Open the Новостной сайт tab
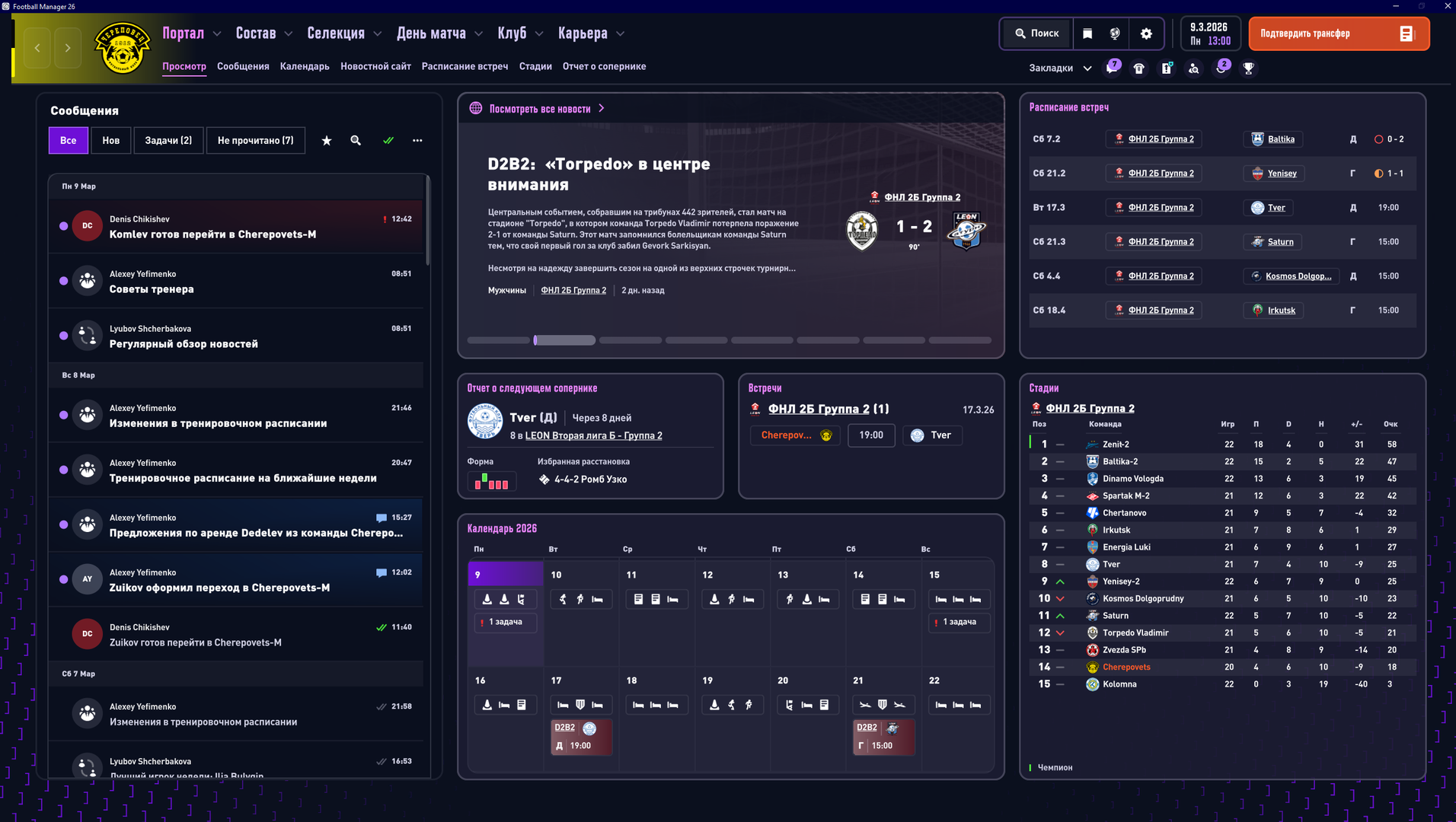Viewport: 1456px width, 822px height. click(x=375, y=66)
